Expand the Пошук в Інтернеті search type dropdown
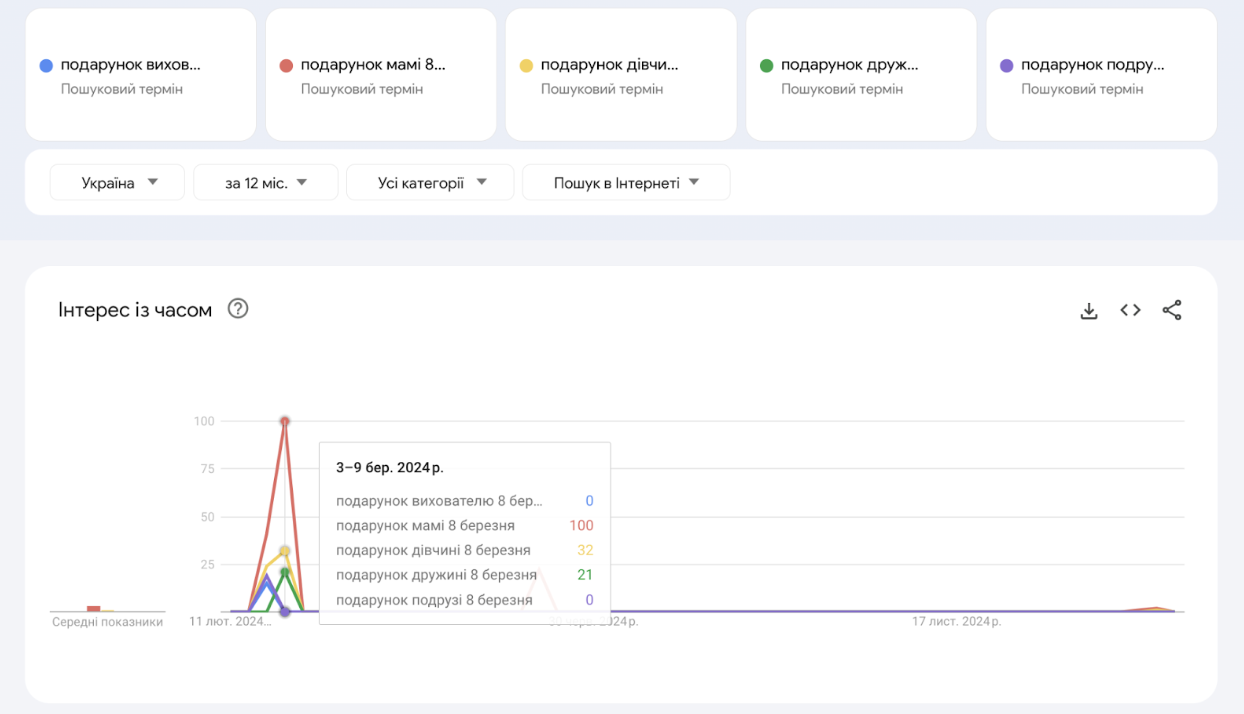Viewport: 1244px width, 714px height. coord(626,183)
